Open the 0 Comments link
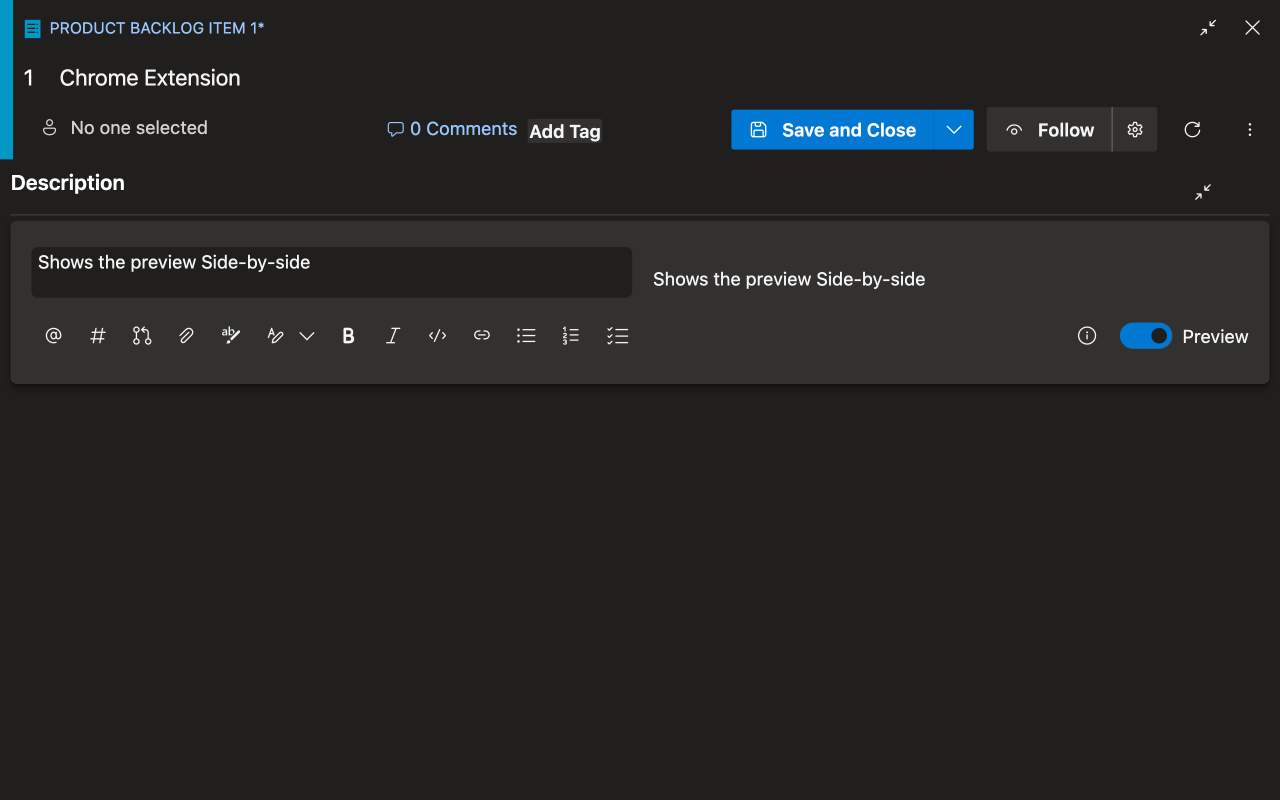 [x=452, y=129]
